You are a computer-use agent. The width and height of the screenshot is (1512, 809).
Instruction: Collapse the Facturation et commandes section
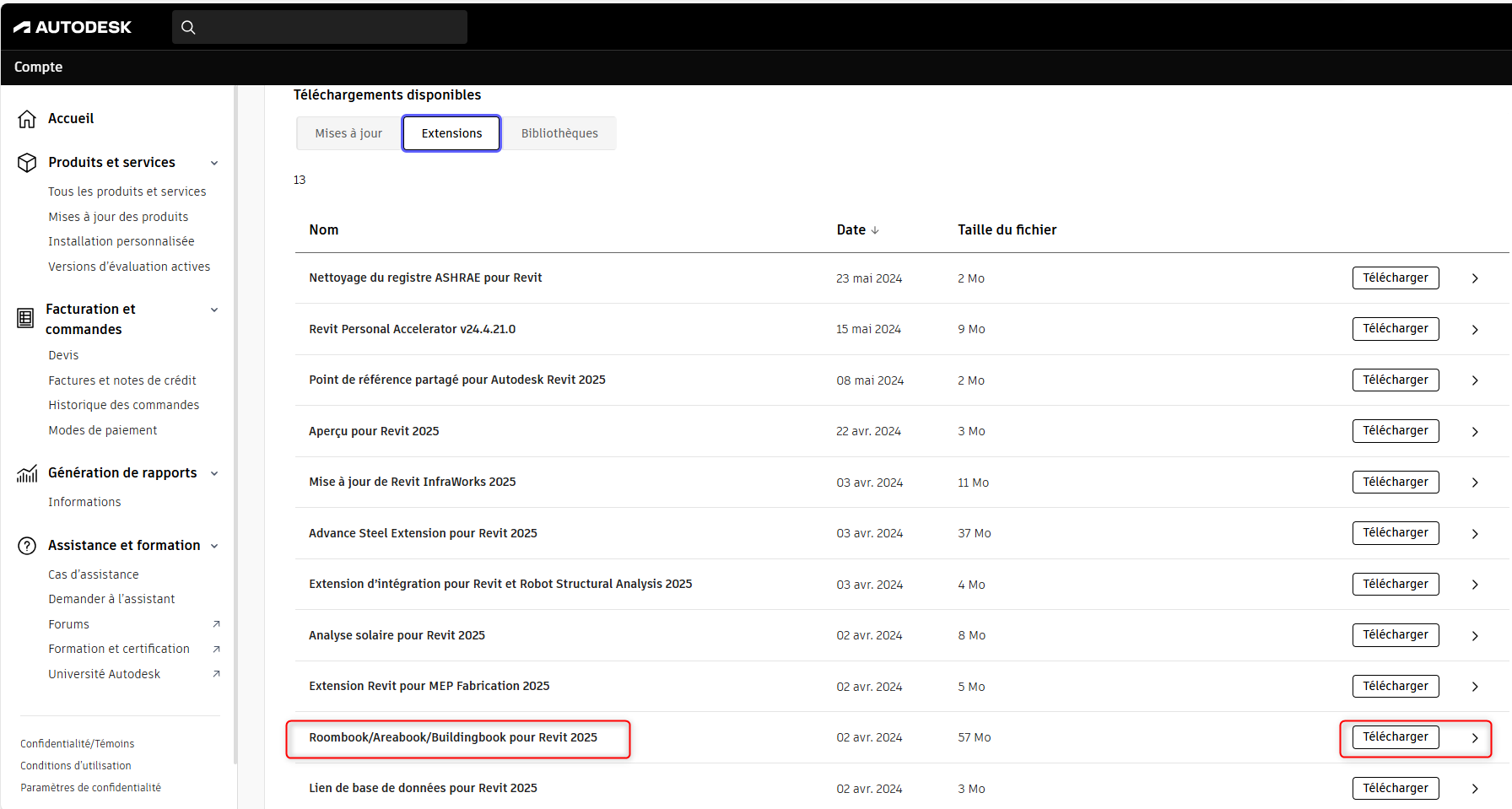coord(214,310)
